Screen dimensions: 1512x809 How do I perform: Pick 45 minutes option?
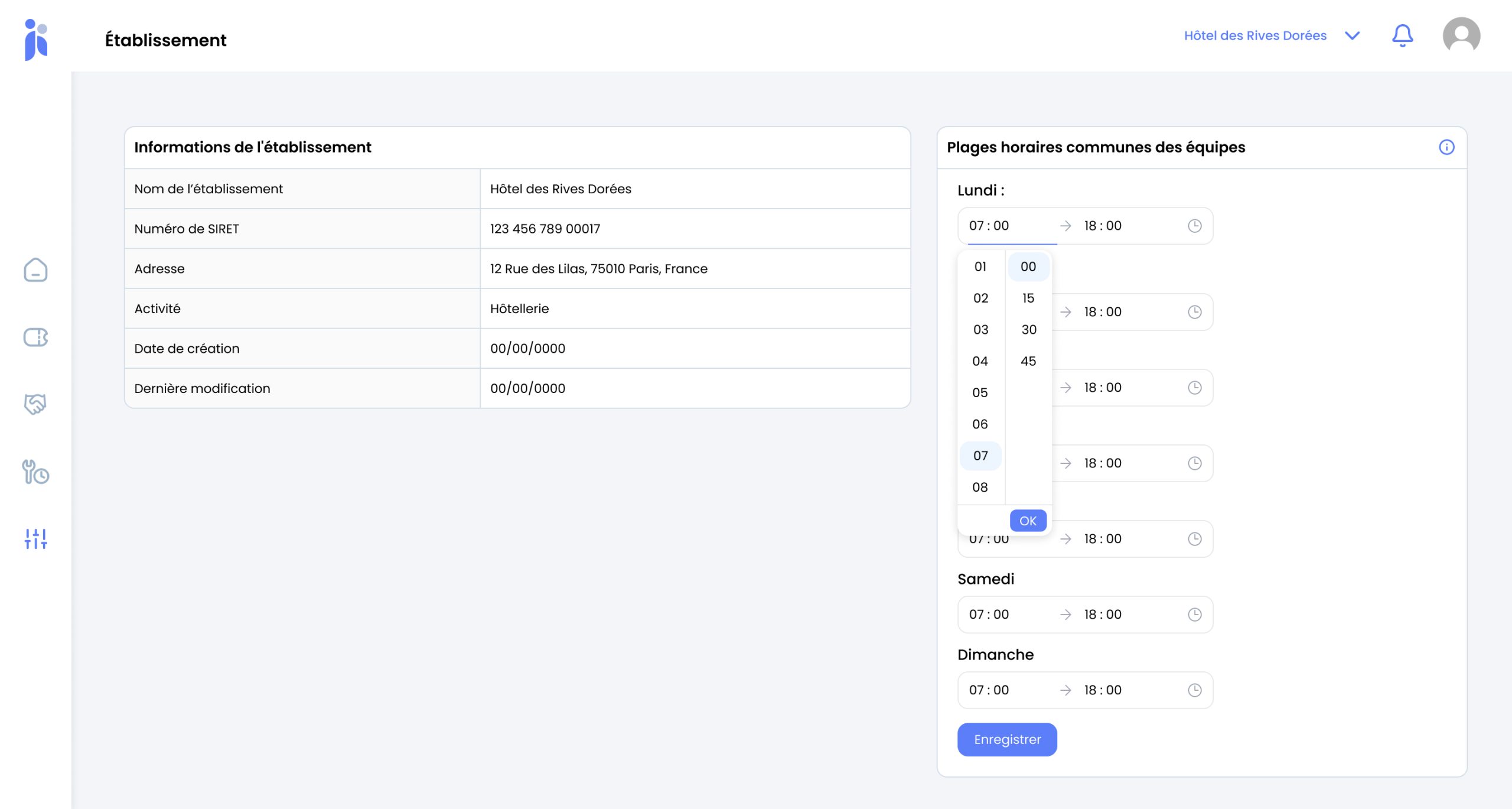click(1028, 361)
